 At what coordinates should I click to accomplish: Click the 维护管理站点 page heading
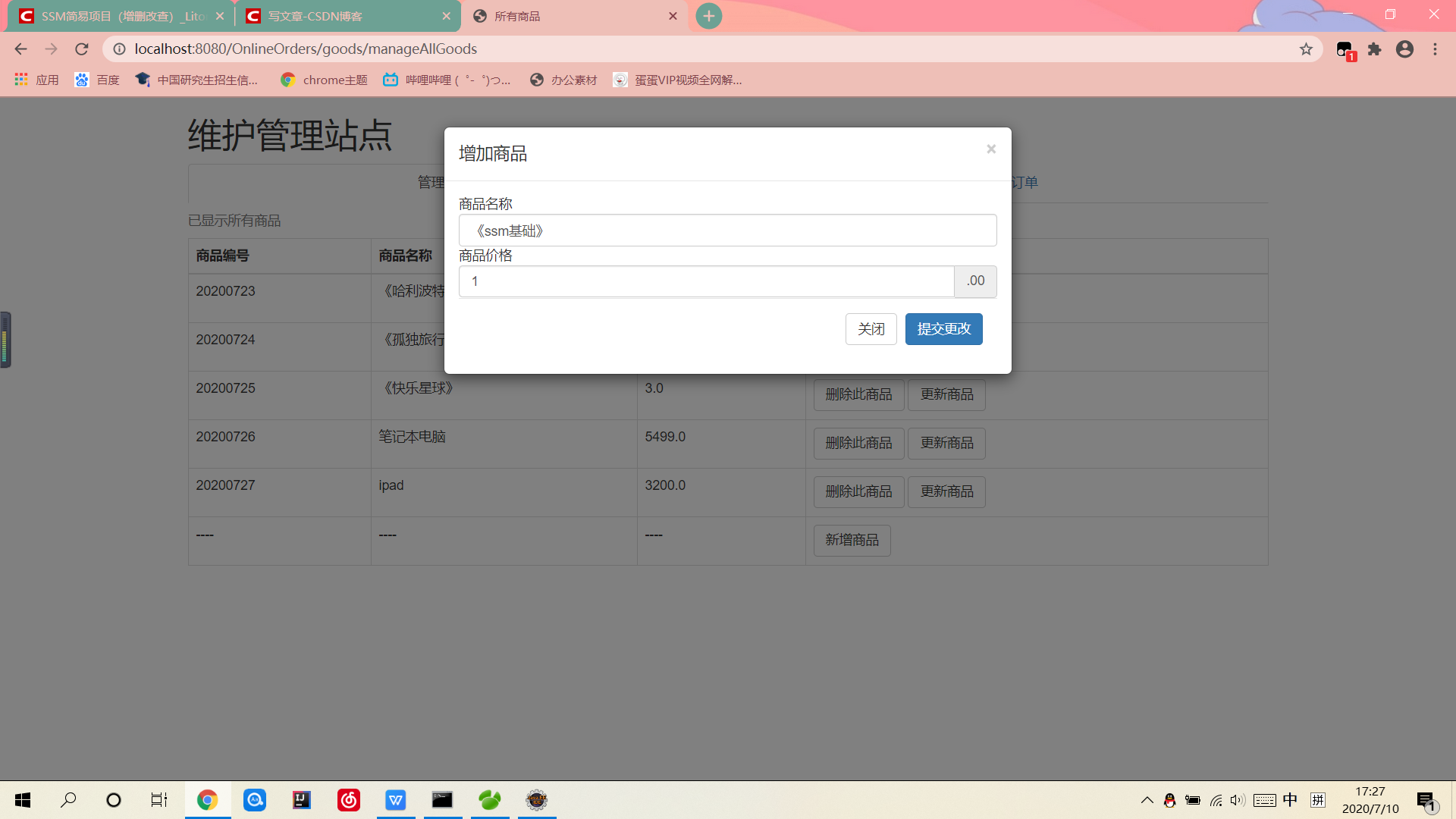(290, 136)
